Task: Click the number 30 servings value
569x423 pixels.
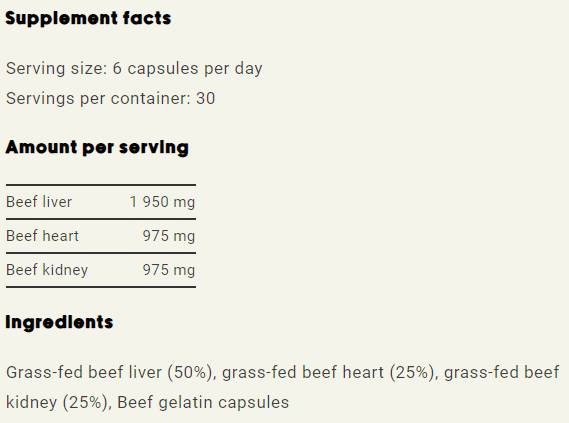Action: click(x=206, y=98)
